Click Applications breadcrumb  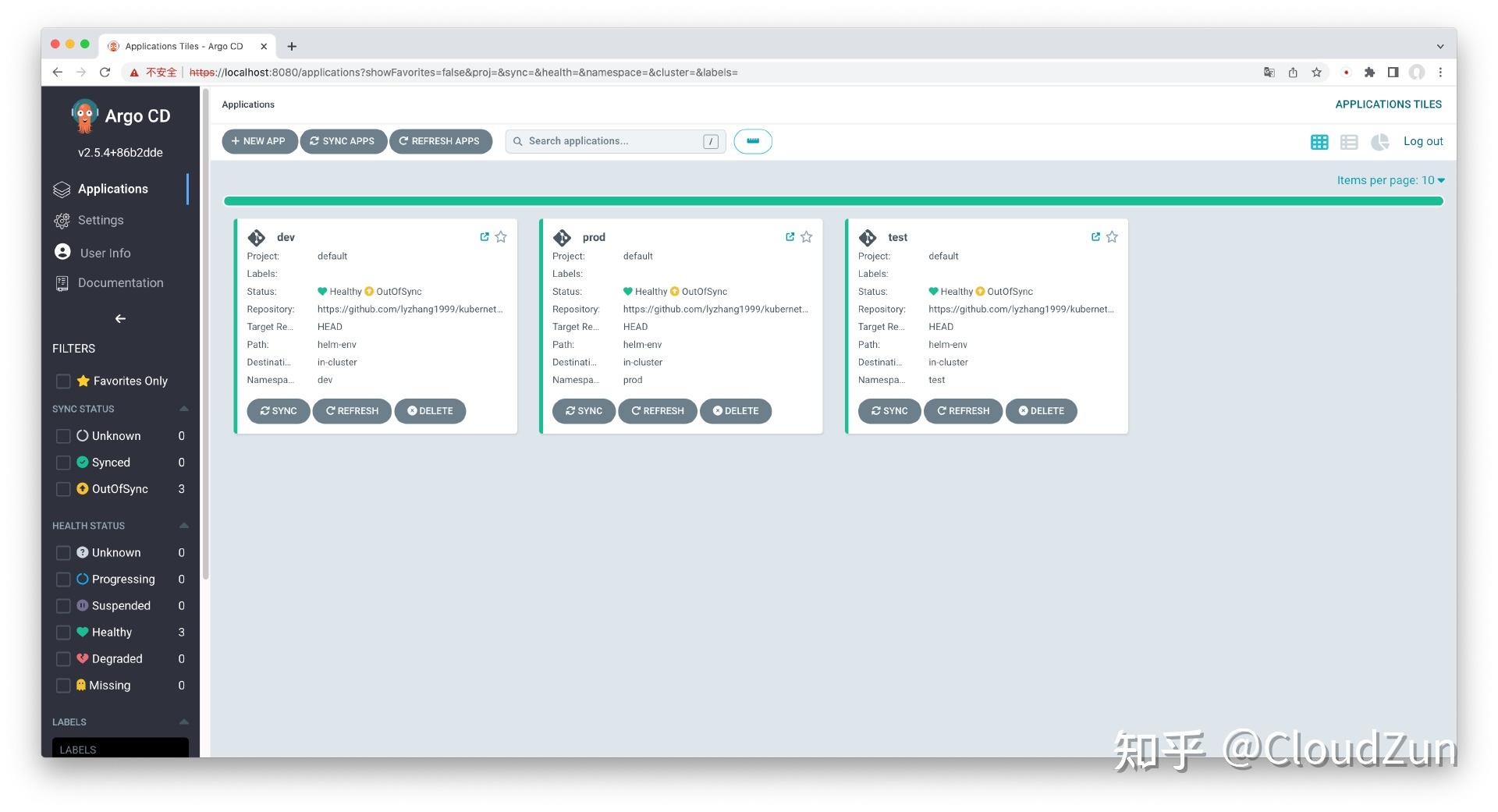click(x=248, y=105)
